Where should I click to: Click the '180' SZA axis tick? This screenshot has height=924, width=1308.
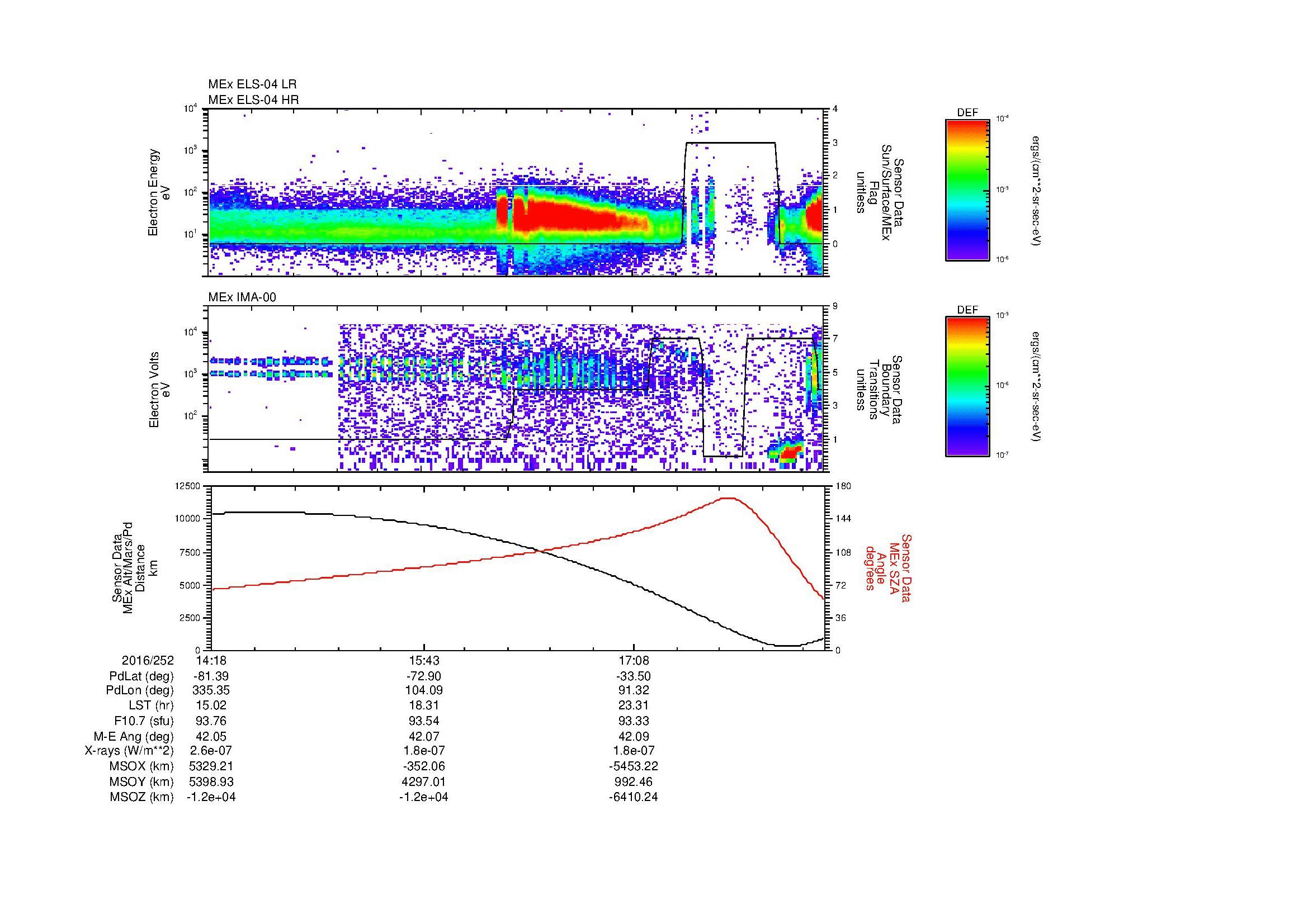[843, 486]
